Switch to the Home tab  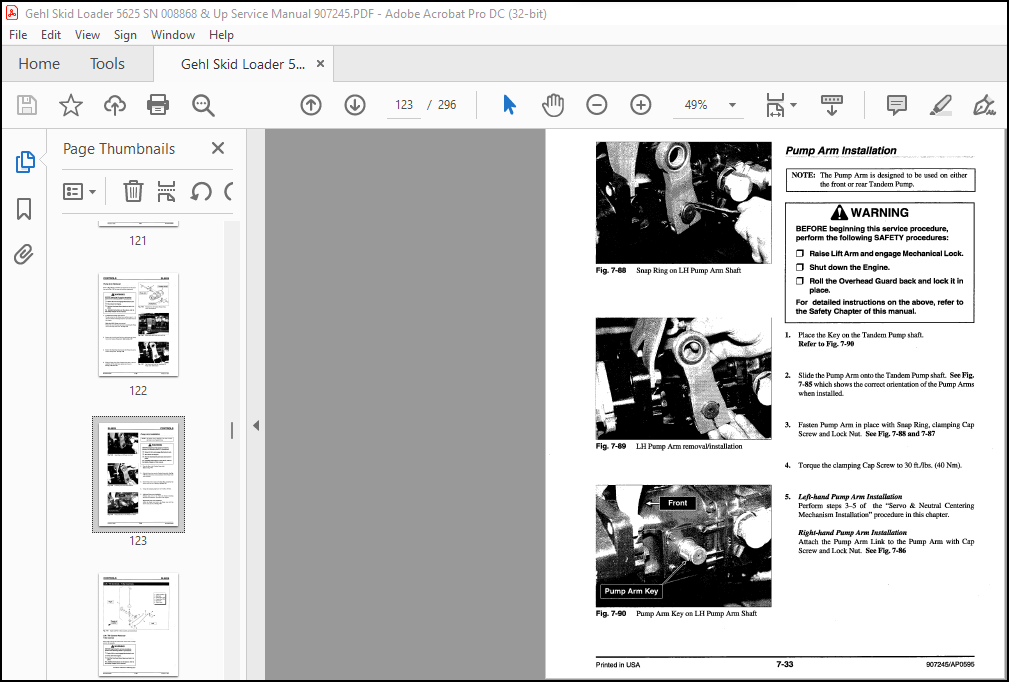pyautogui.click(x=39, y=64)
